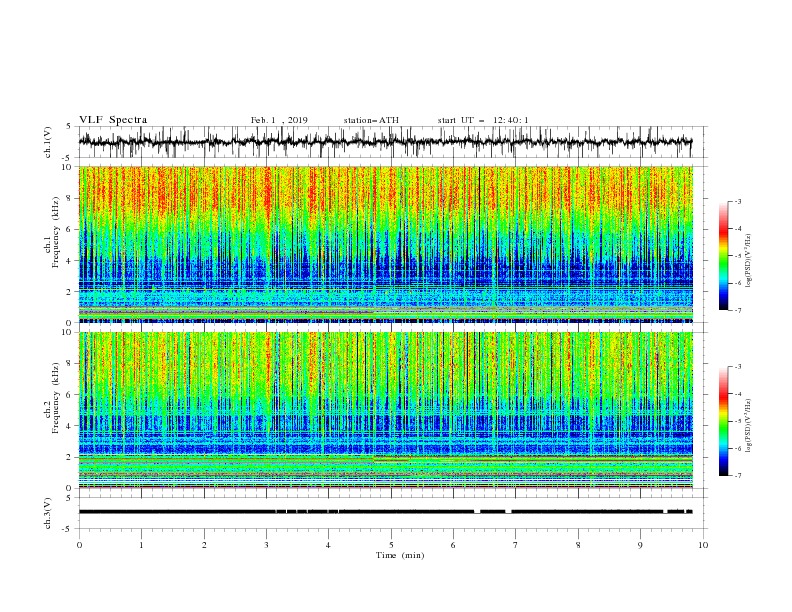Click the "-3" tick on upper color bar
Image resolution: width=792 pixels, height=612 pixels.
coord(737,201)
